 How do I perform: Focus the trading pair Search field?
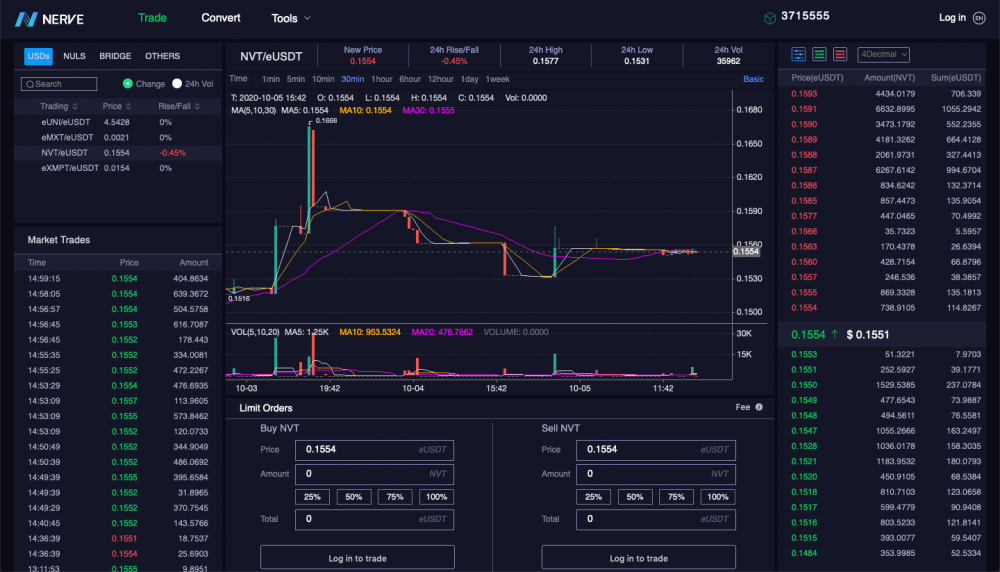pos(59,84)
